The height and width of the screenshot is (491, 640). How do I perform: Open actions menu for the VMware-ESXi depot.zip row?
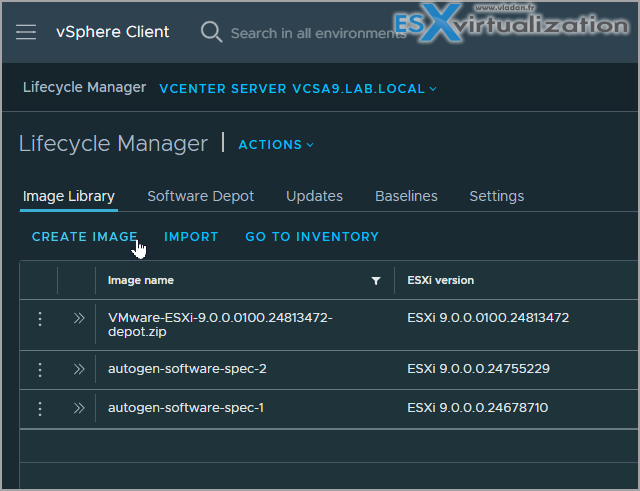(40, 319)
